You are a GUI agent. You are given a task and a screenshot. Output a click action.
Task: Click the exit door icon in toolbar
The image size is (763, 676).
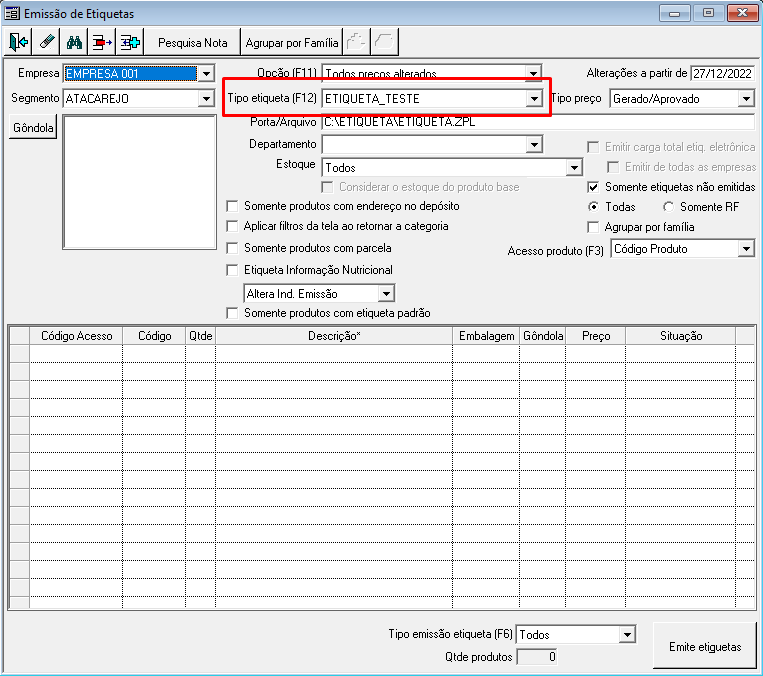[18, 42]
